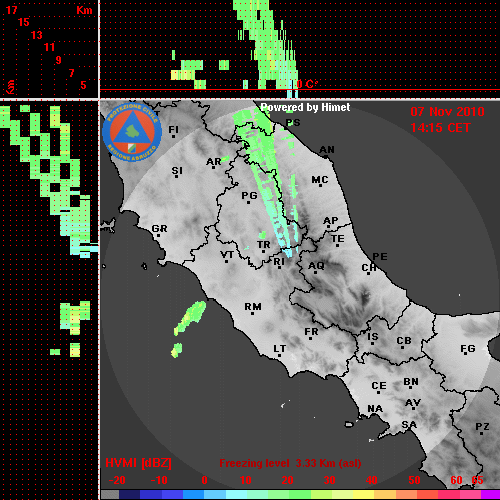
Task: Click the BN city label
Action: click(x=411, y=381)
